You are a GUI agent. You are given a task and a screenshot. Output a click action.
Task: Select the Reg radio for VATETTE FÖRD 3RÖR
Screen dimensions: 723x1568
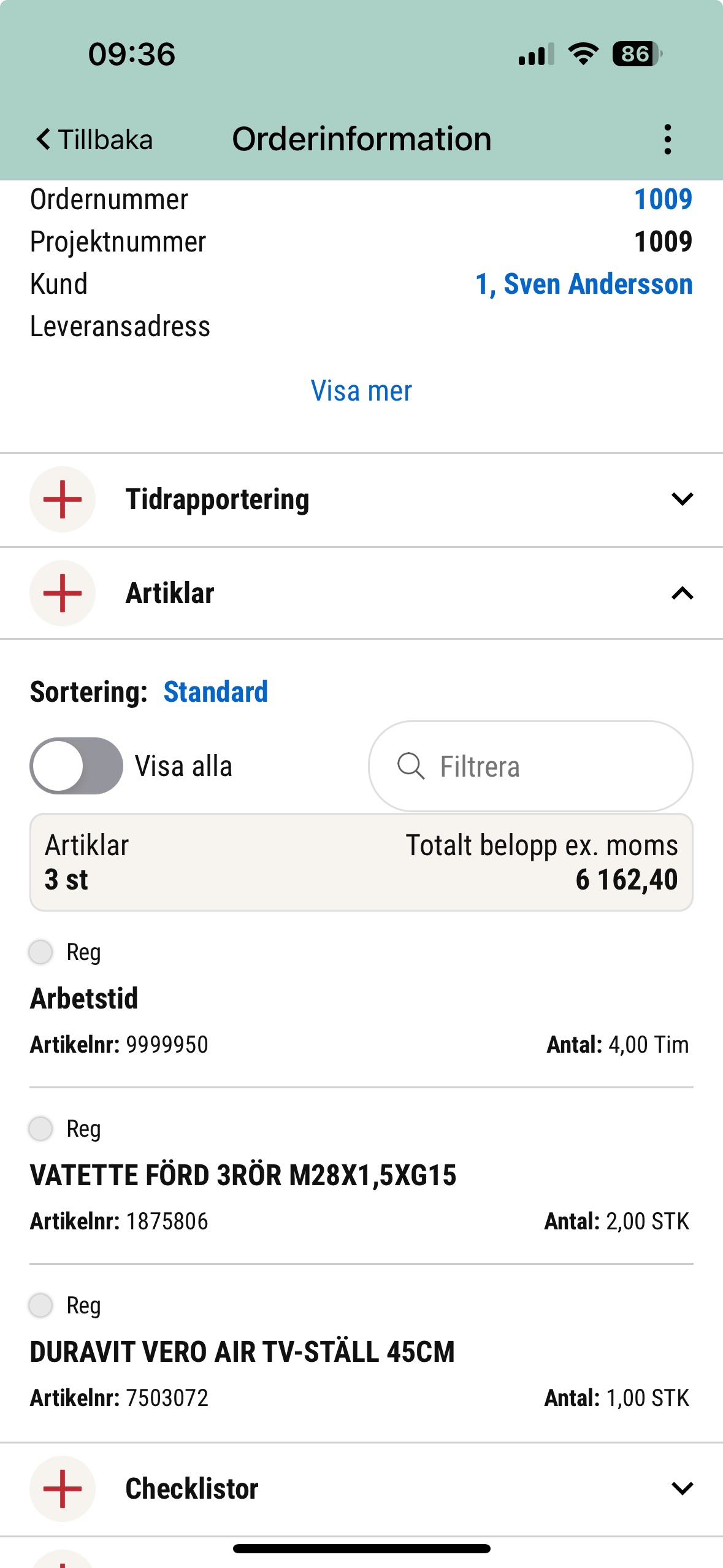41,1129
